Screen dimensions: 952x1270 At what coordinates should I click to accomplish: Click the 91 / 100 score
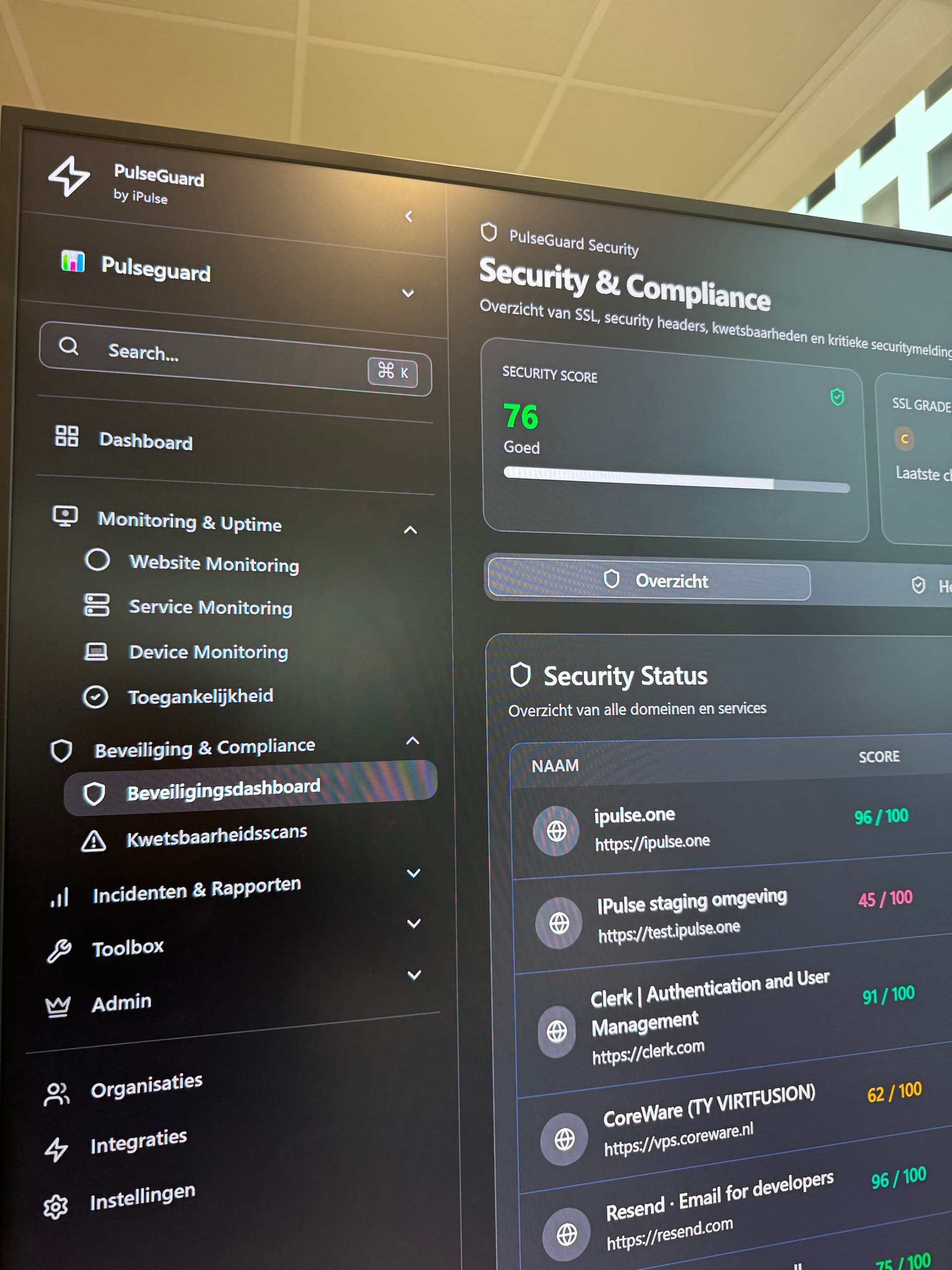click(889, 995)
